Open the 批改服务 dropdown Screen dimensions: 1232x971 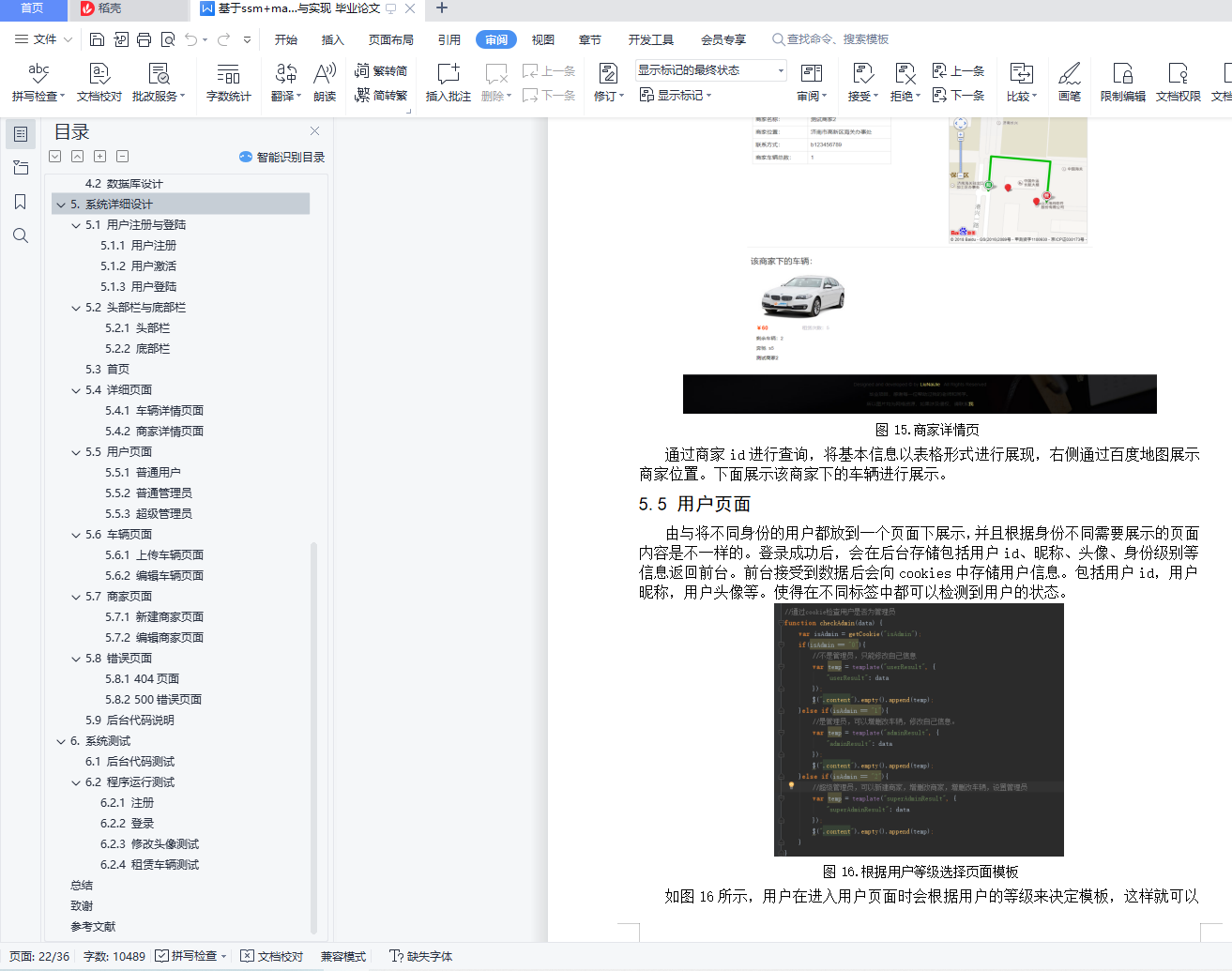(x=159, y=82)
